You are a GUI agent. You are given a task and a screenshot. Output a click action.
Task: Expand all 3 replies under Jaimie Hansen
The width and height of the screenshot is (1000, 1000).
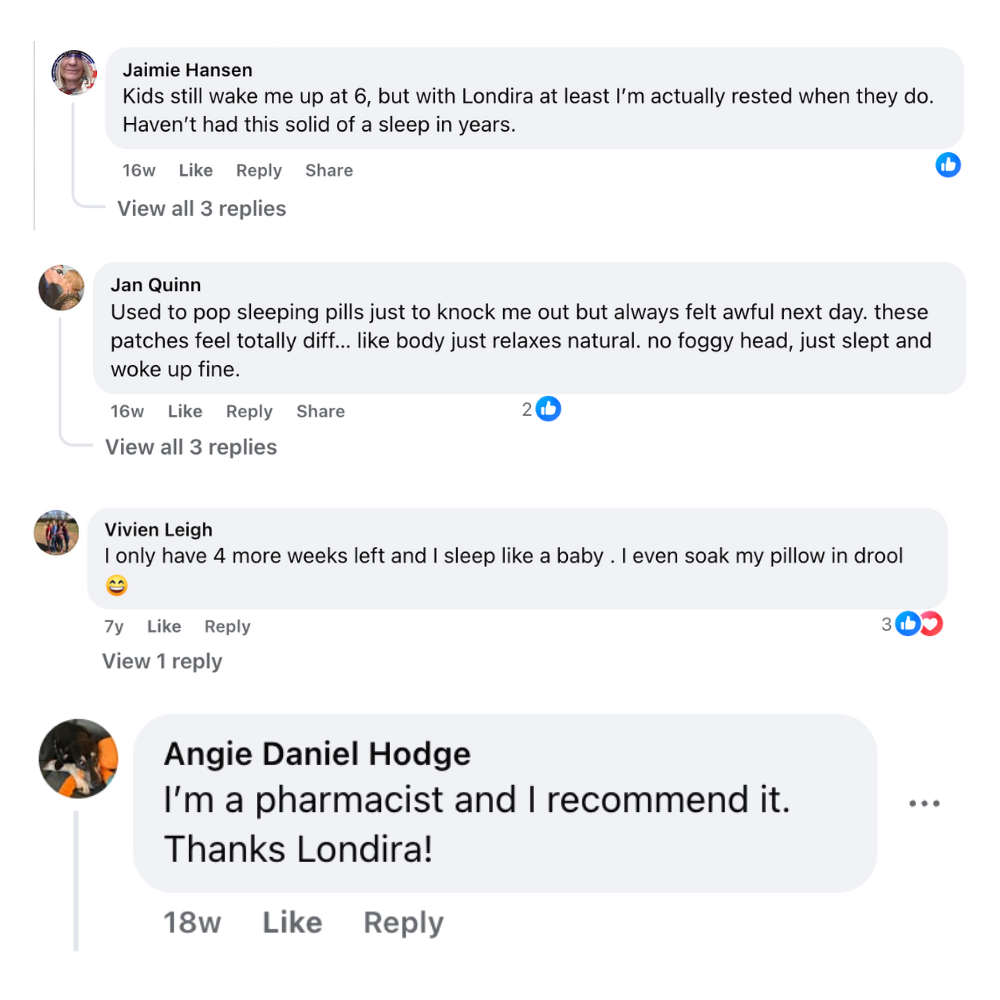pyautogui.click(x=202, y=209)
